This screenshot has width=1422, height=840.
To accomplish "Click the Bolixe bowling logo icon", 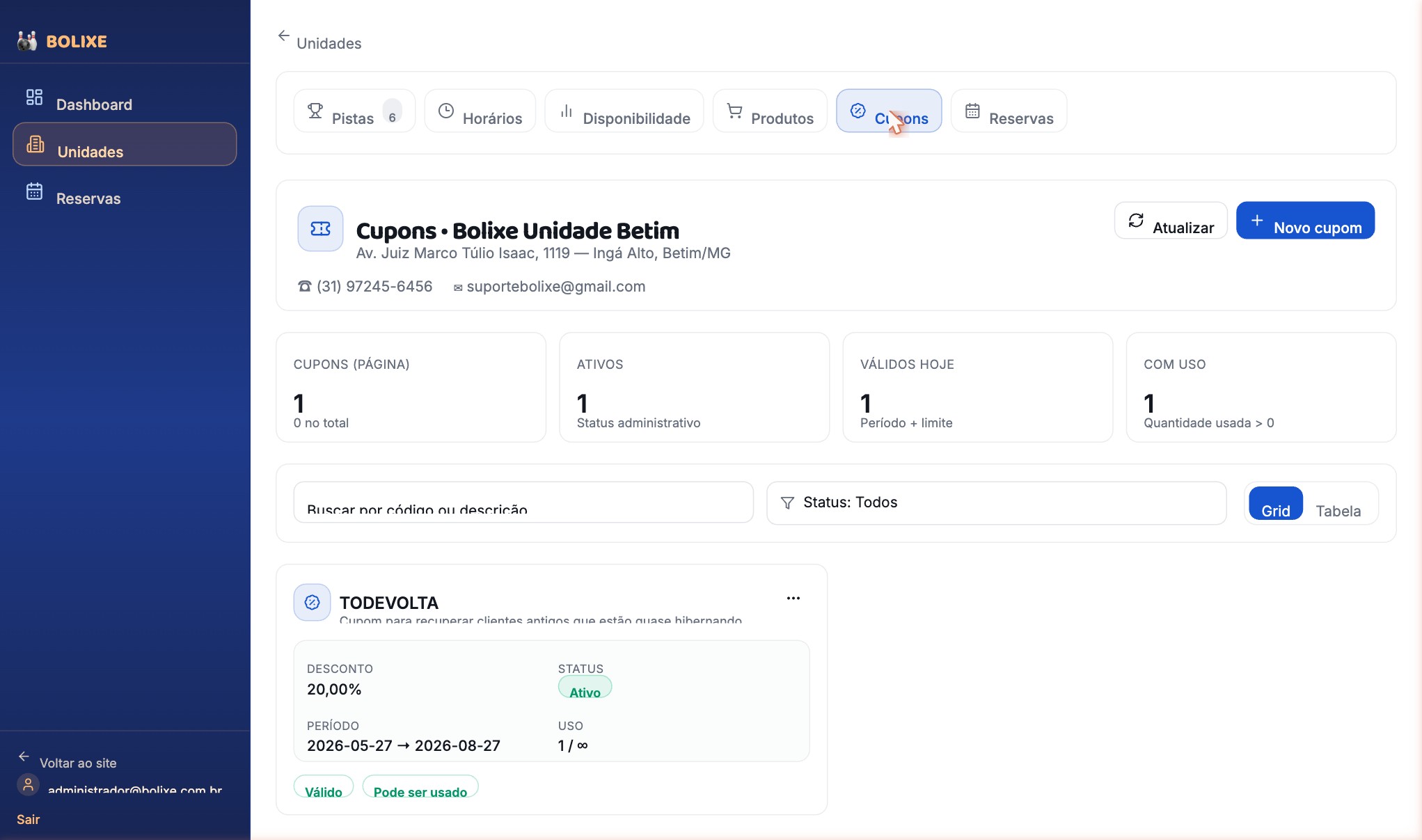I will pyautogui.click(x=27, y=41).
